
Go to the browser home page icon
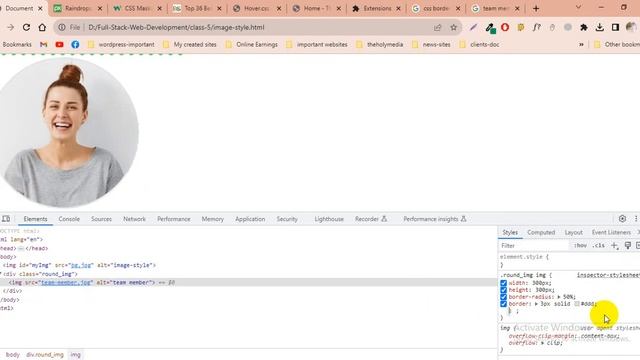(42, 27)
